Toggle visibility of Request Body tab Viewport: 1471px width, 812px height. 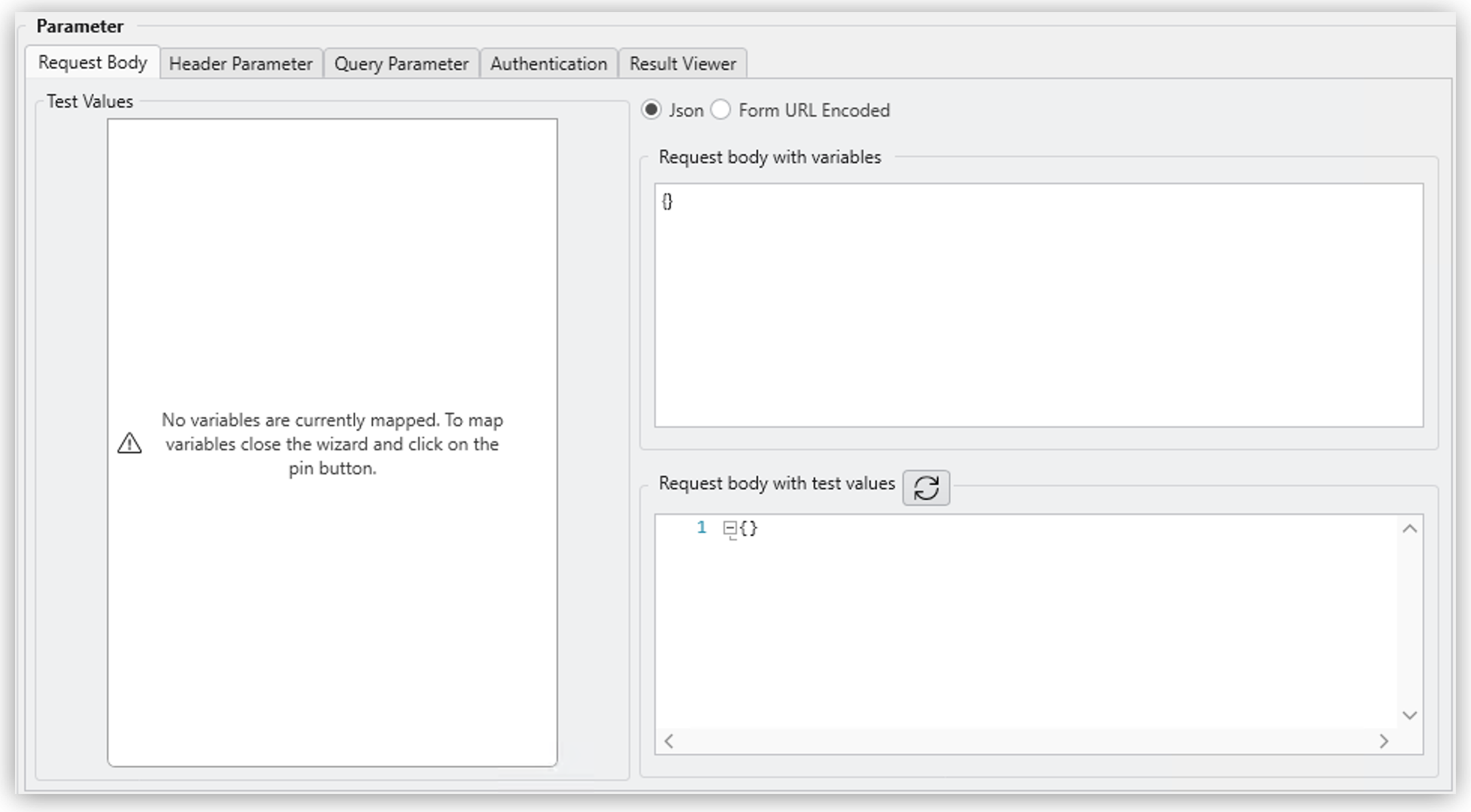point(92,63)
